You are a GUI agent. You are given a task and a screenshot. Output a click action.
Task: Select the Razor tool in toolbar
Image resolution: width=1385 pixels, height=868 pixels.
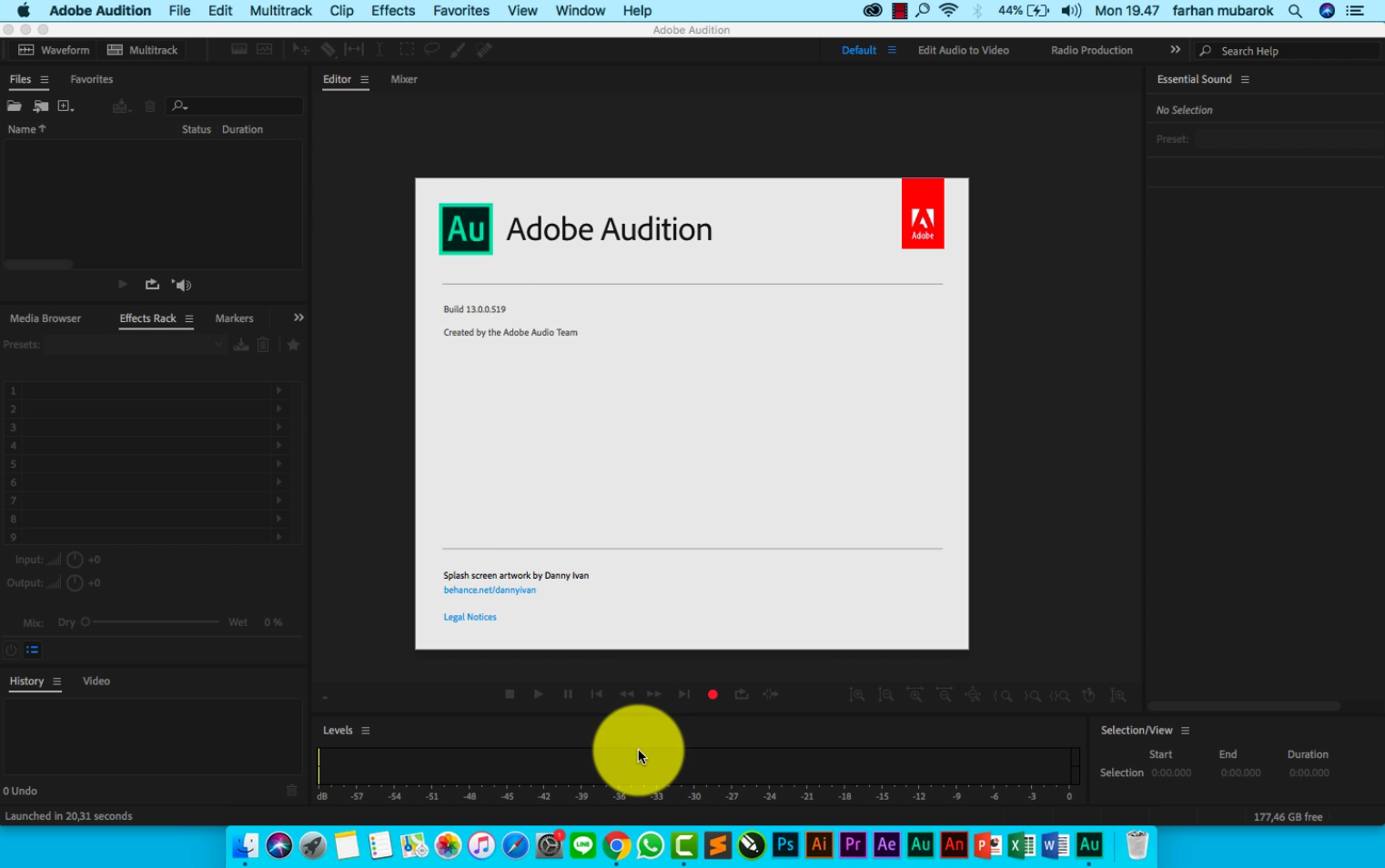(x=328, y=49)
